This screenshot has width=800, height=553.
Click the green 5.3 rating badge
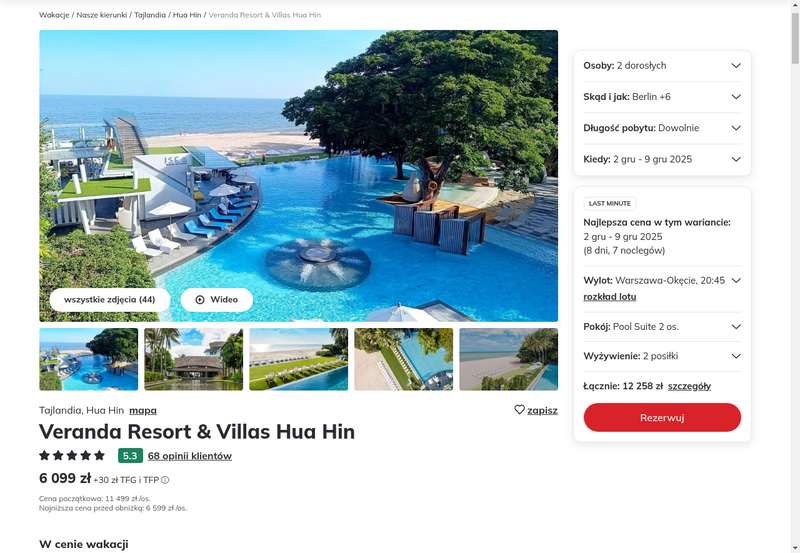point(130,456)
